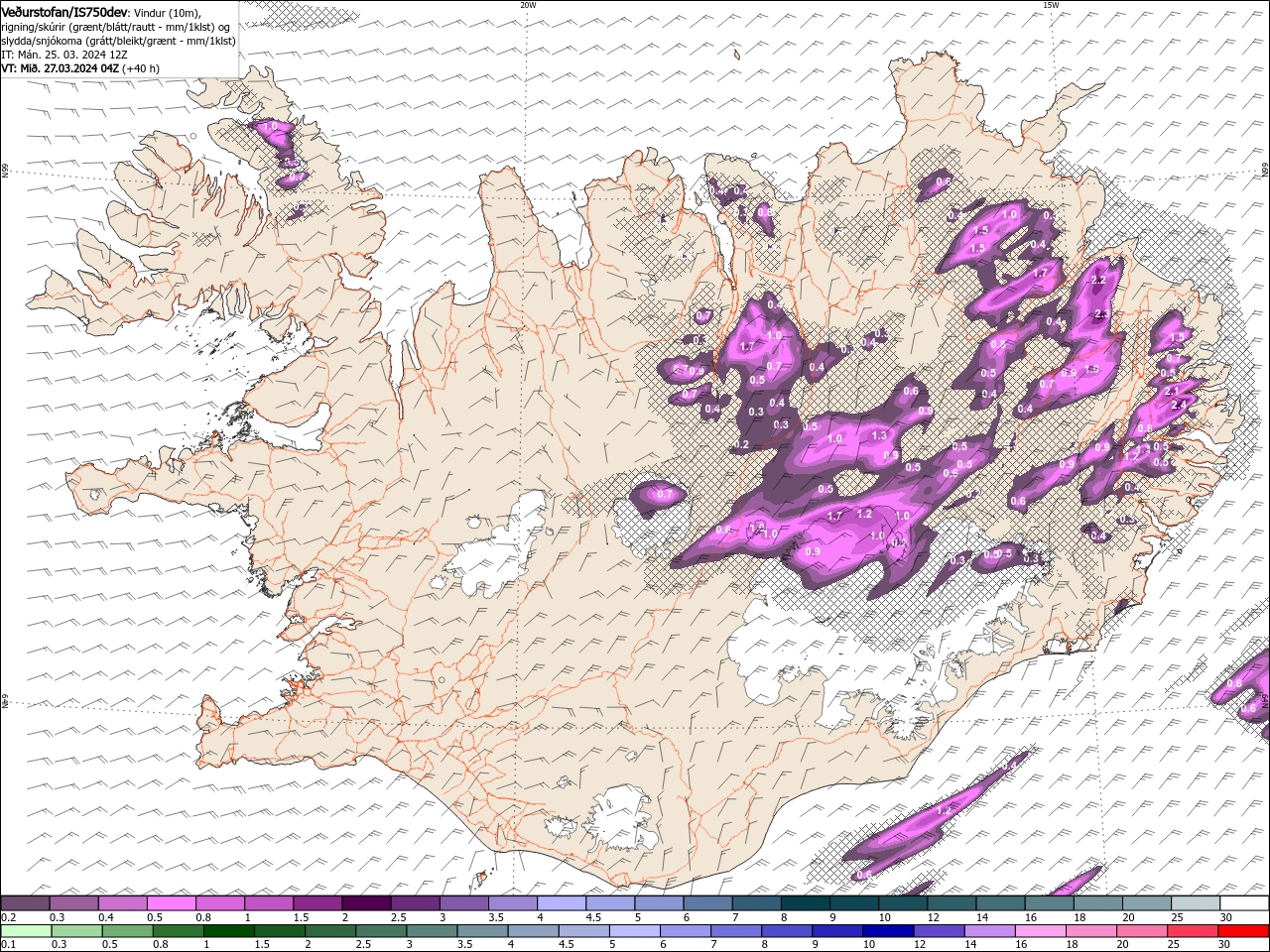1270x952 pixels.
Task: Click the Veðurstofan/IS750dev map title
Action: 64,12
